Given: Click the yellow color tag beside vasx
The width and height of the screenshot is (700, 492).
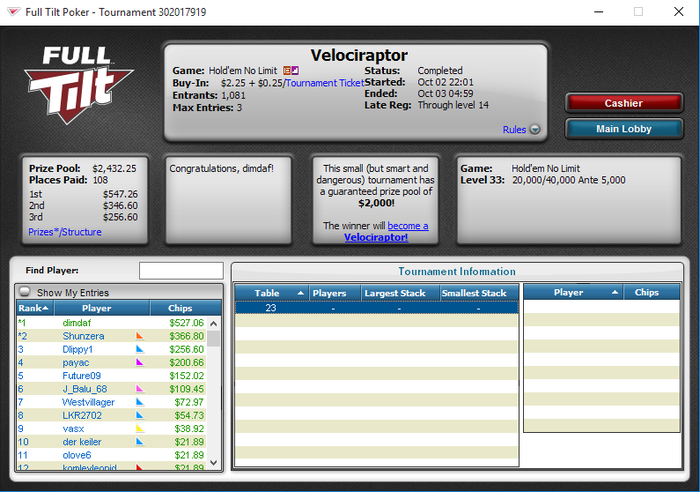Looking at the screenshot, I should point(140,429).
